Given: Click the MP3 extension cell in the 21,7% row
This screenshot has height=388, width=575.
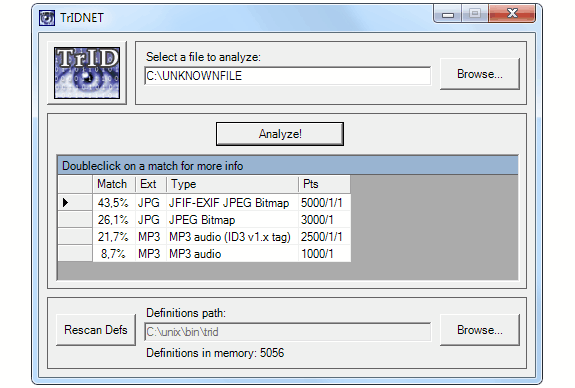Looking at the screenshot, I should coord(151,237).
